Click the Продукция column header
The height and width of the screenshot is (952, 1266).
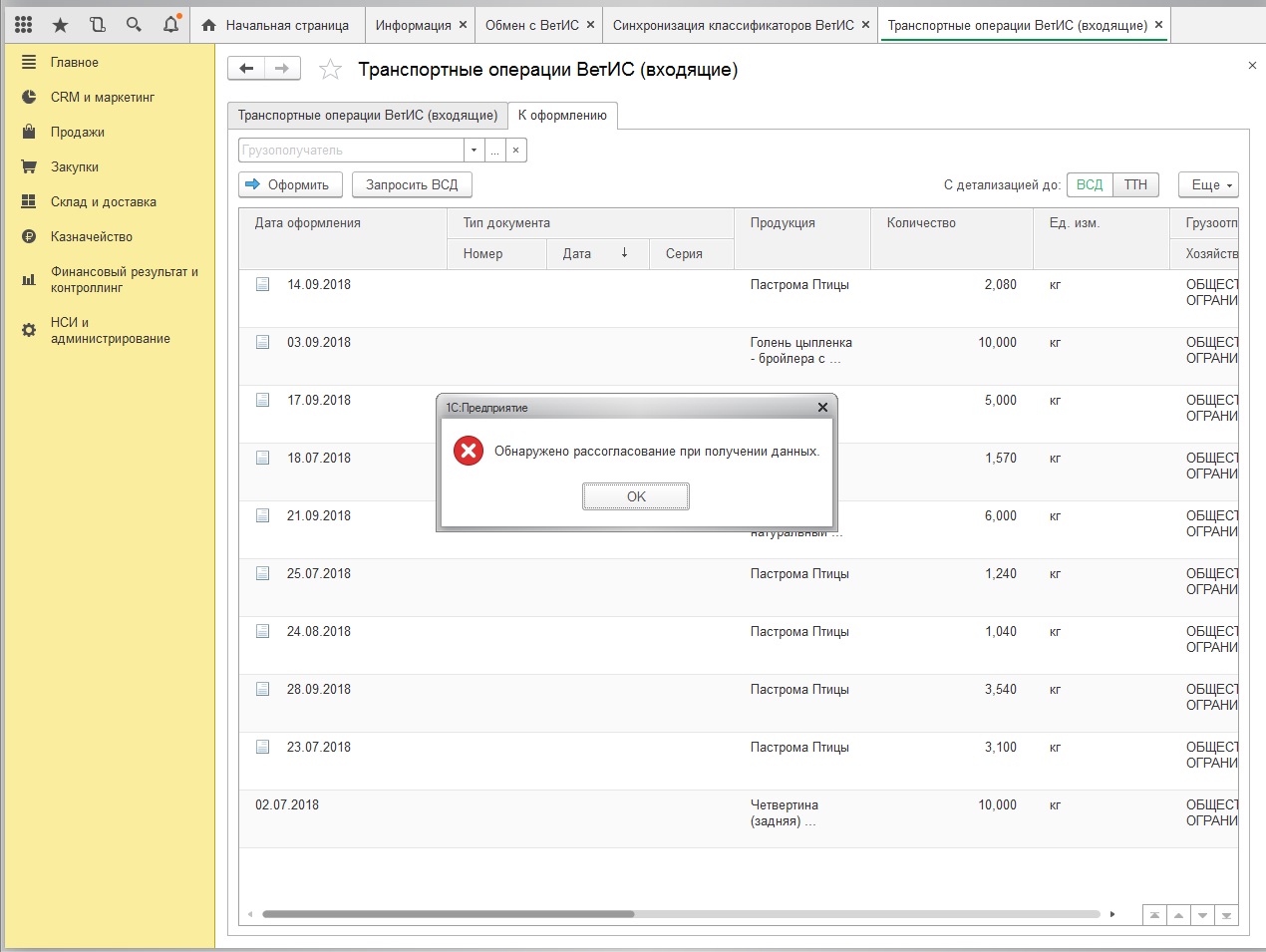[x=802, y=238]
